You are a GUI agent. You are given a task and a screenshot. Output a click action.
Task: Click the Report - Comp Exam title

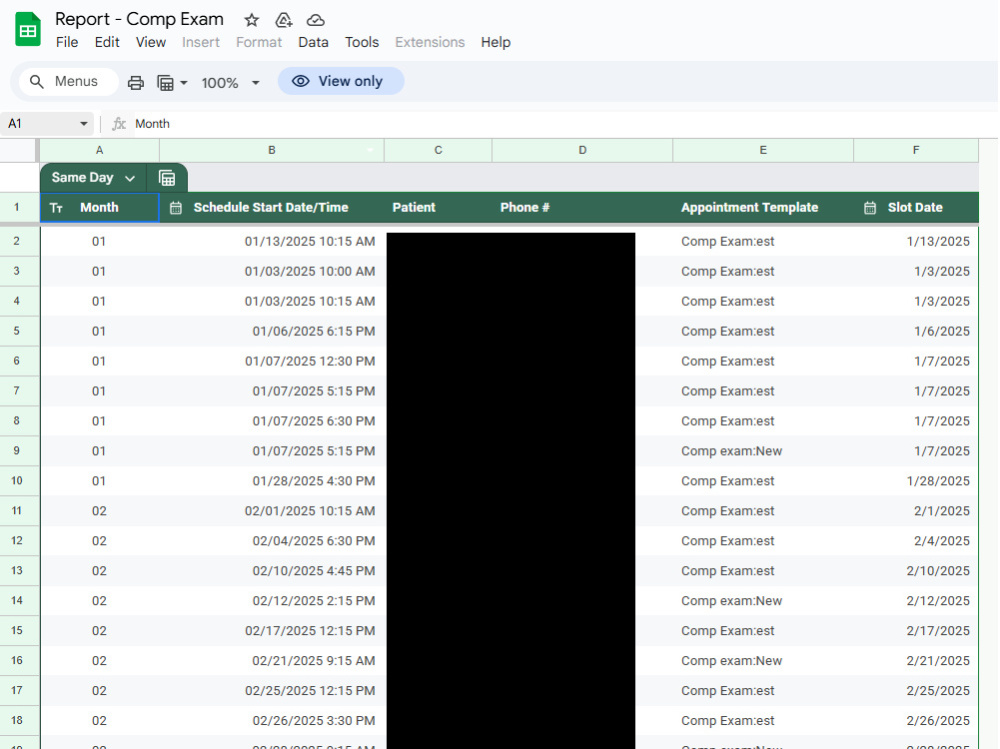tap(139, 19)
